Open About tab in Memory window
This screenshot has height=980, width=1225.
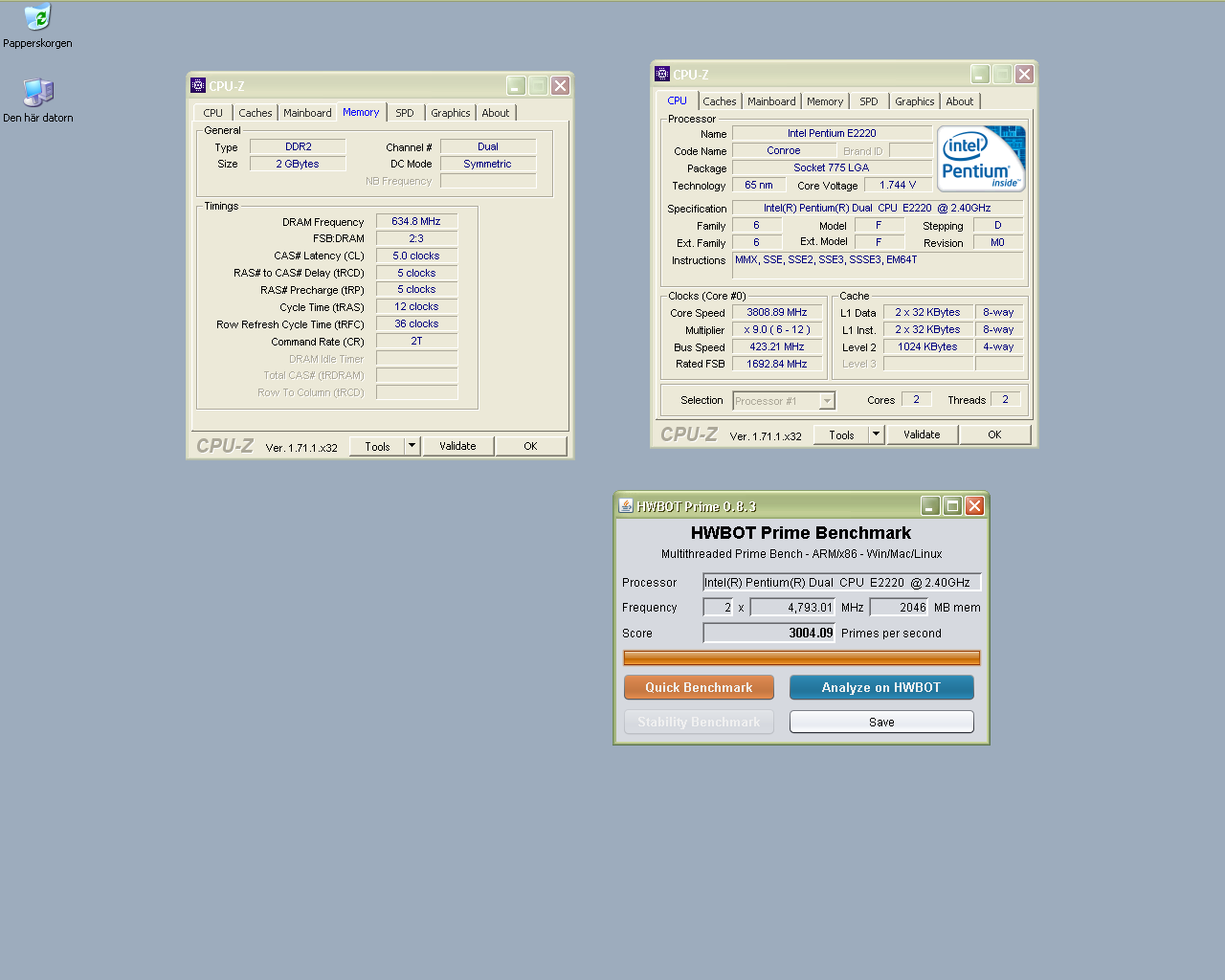(496, 113)
